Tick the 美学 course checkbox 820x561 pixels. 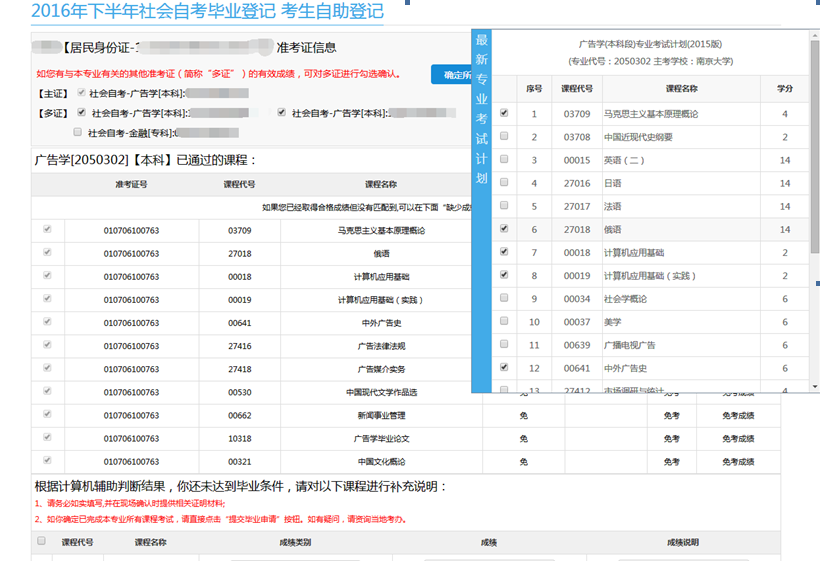coord(503,321)
